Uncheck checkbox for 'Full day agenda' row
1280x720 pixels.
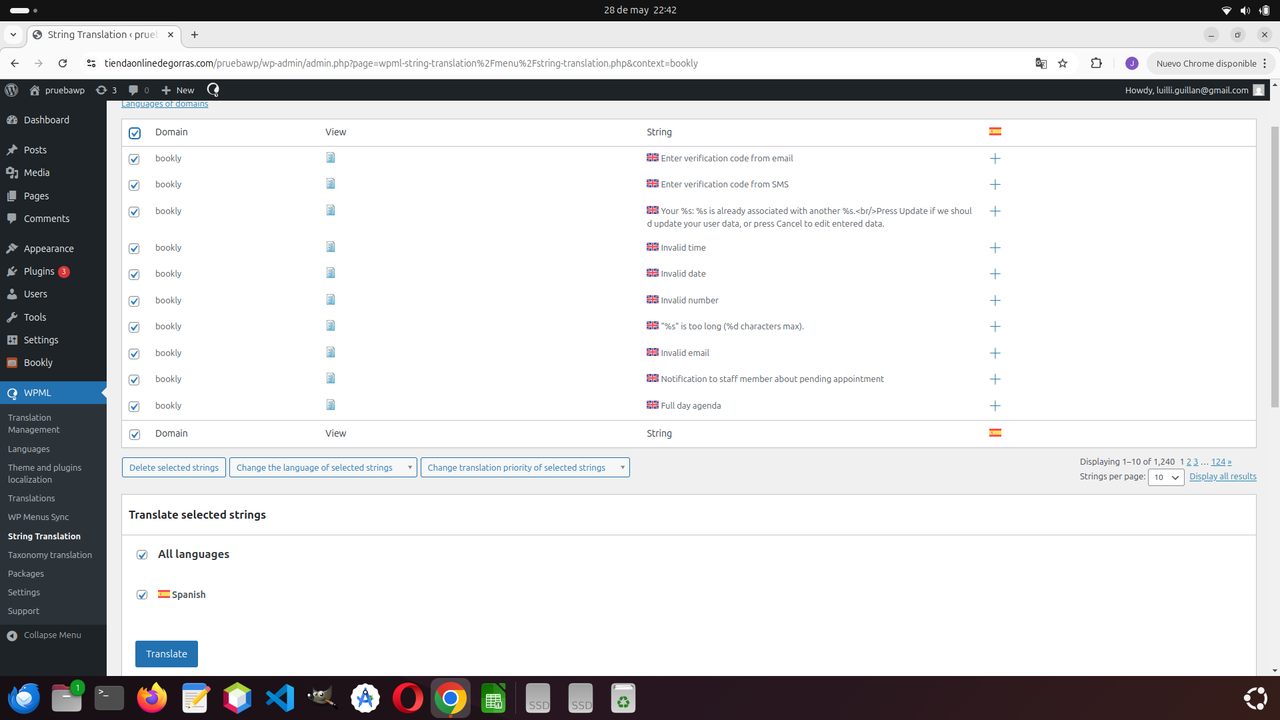point(135,406)
